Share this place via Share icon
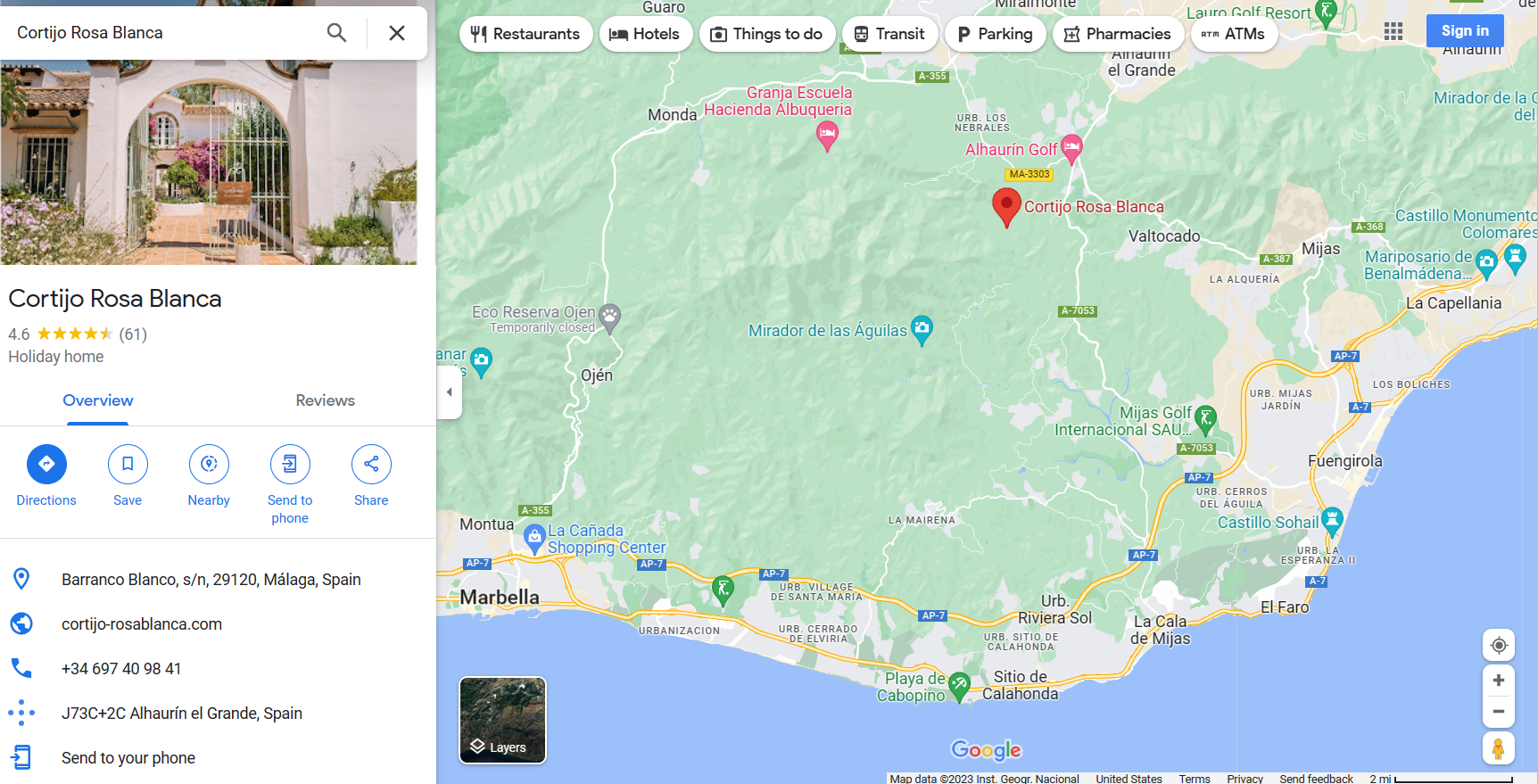Viewport: 1538px width, 784px height. point(371,464)
